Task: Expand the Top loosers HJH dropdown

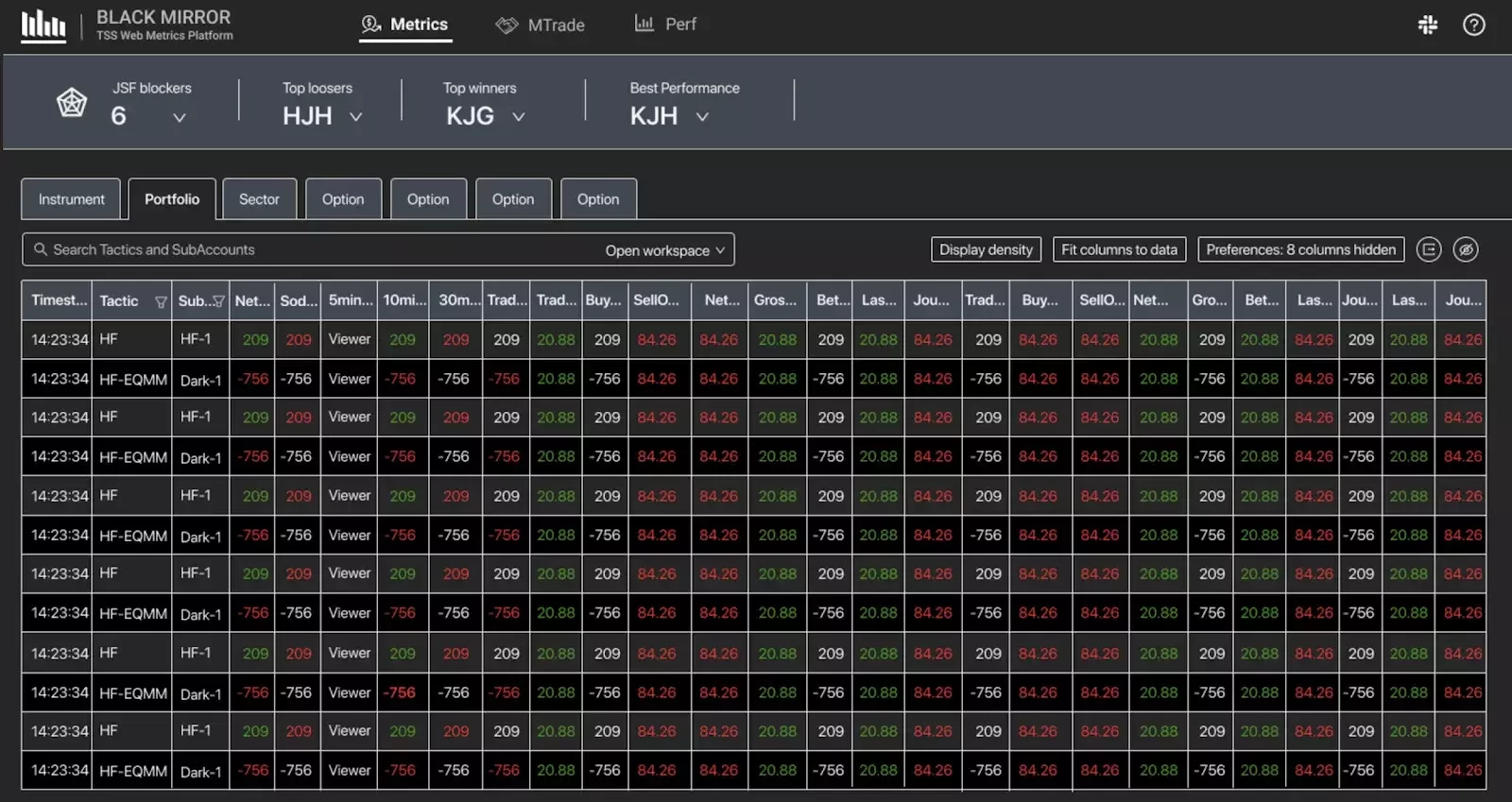Action: pyautogui.click(x=355, y=117)
